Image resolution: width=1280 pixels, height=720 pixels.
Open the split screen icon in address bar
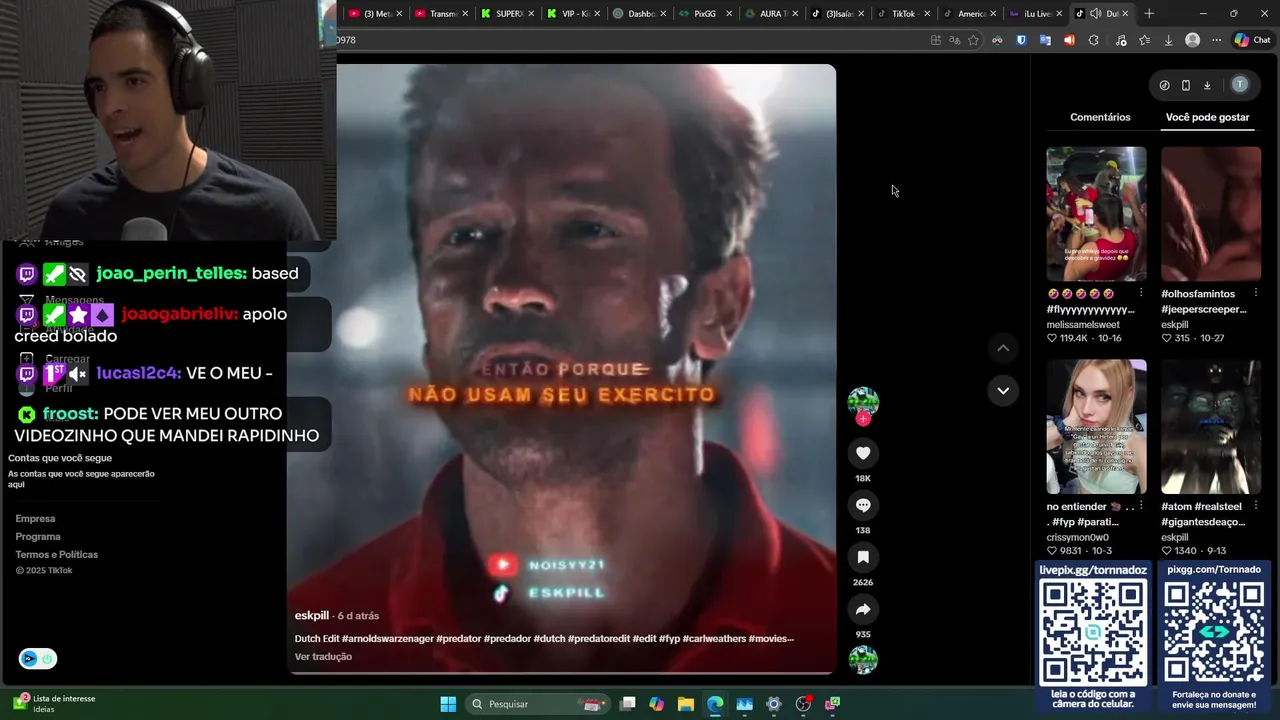point(935,40)
